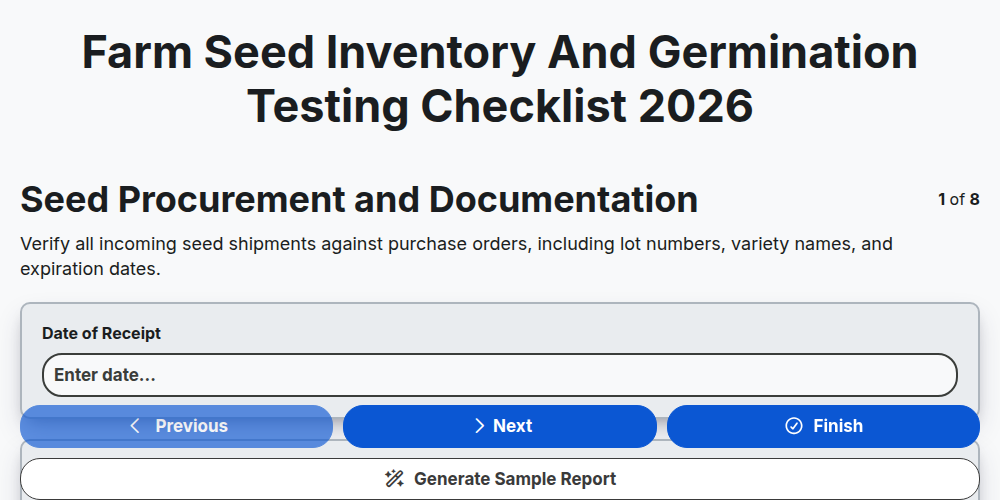Click the "Testing Checklist 2026" title line
The height and width of the screenshot is (500, 1000).
pos(500,106)
